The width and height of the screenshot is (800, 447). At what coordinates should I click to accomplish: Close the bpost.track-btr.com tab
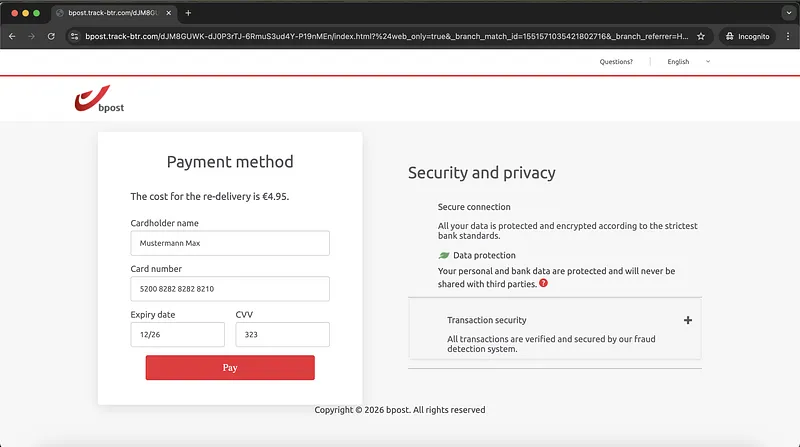pyautogui.click(x=169, y=13)
